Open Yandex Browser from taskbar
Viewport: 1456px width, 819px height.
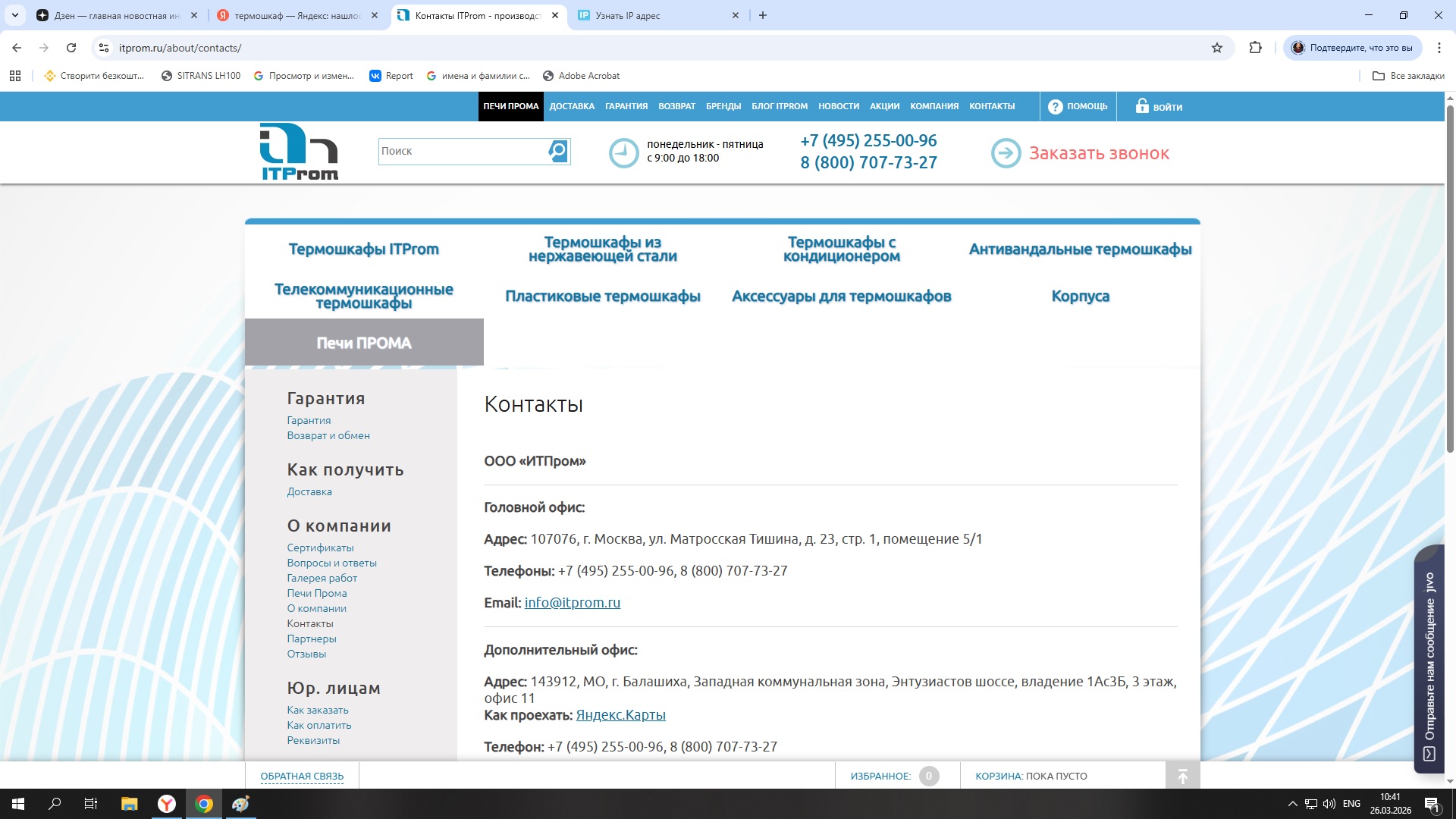tap(167, 804)
